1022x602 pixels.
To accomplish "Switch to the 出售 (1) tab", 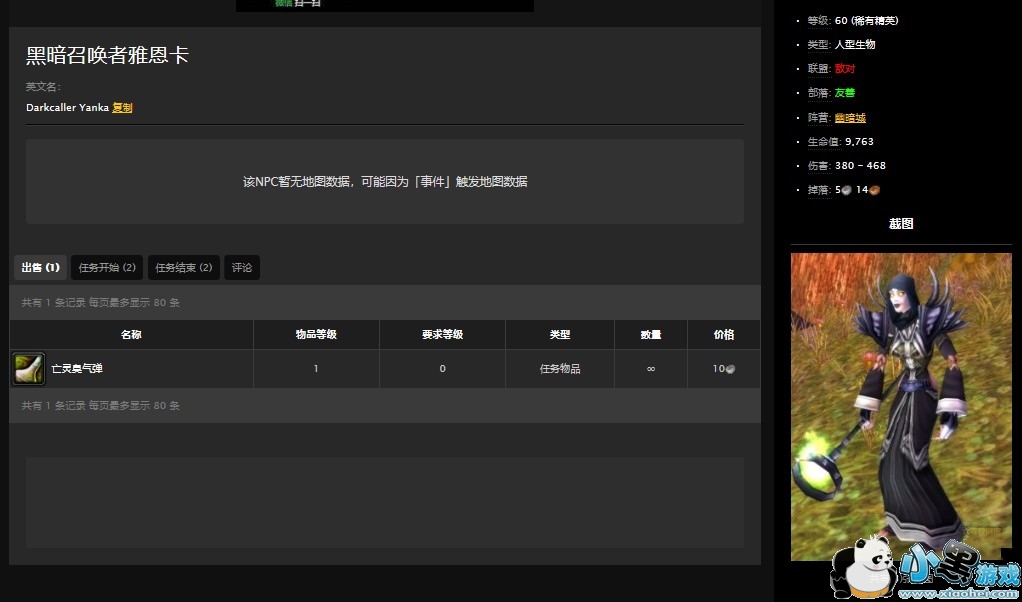I will (x=40, y=268).
